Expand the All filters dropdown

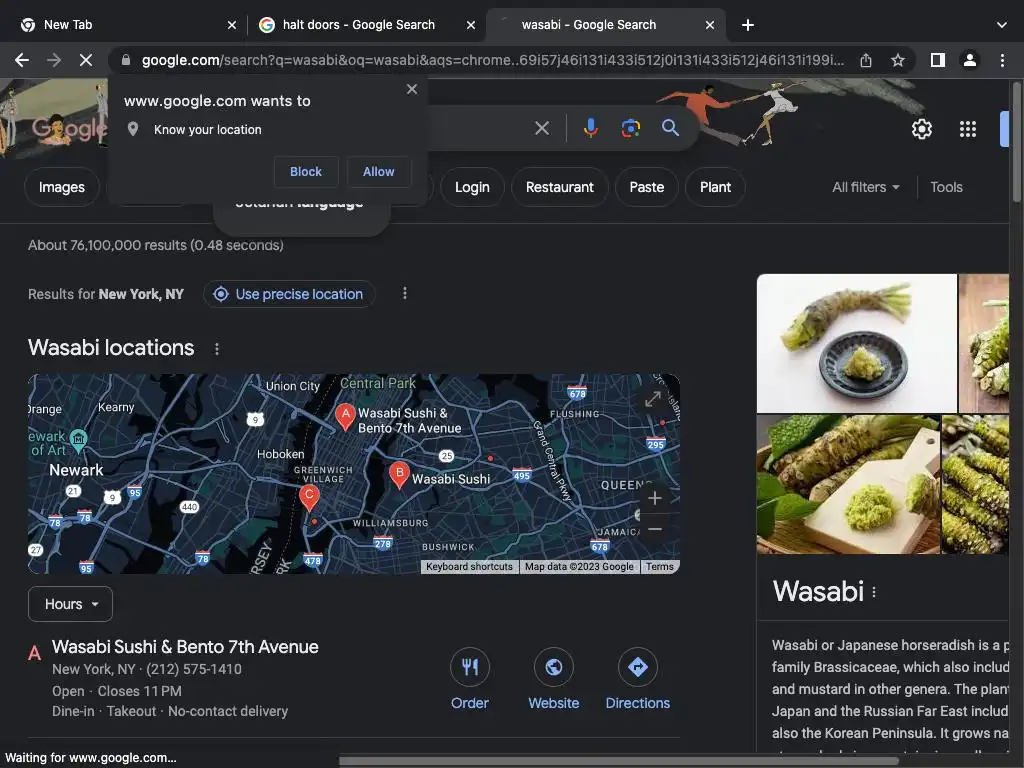tap(866, 187)
